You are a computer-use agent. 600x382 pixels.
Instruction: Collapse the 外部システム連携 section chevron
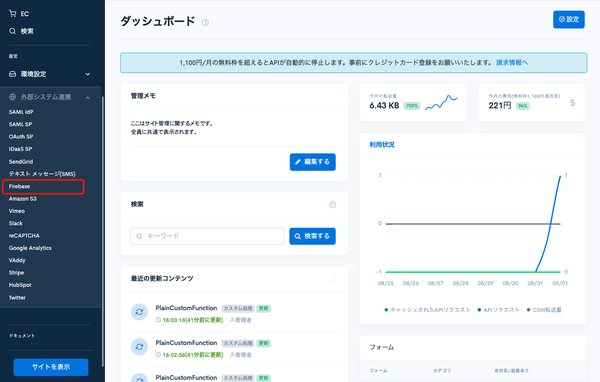[88, 98]
